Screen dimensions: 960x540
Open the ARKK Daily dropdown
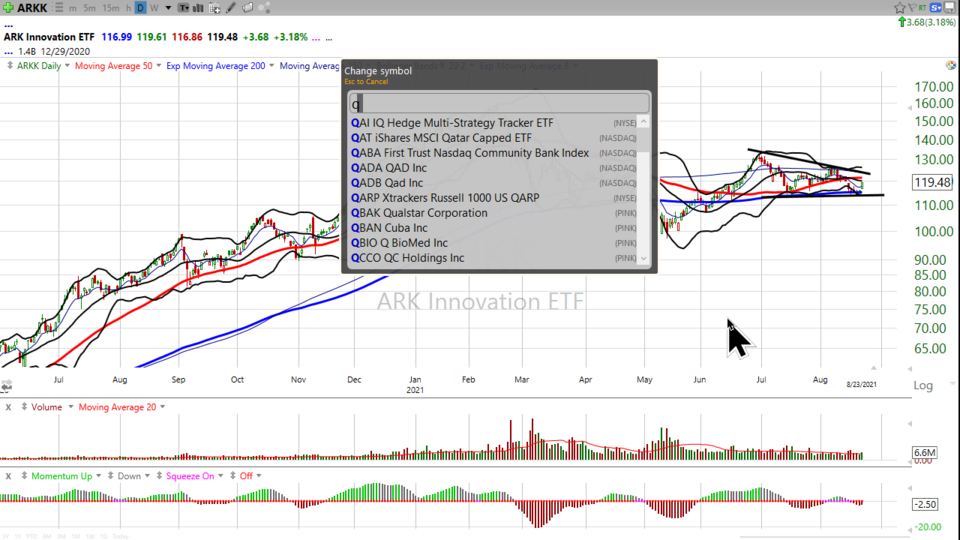67,66
